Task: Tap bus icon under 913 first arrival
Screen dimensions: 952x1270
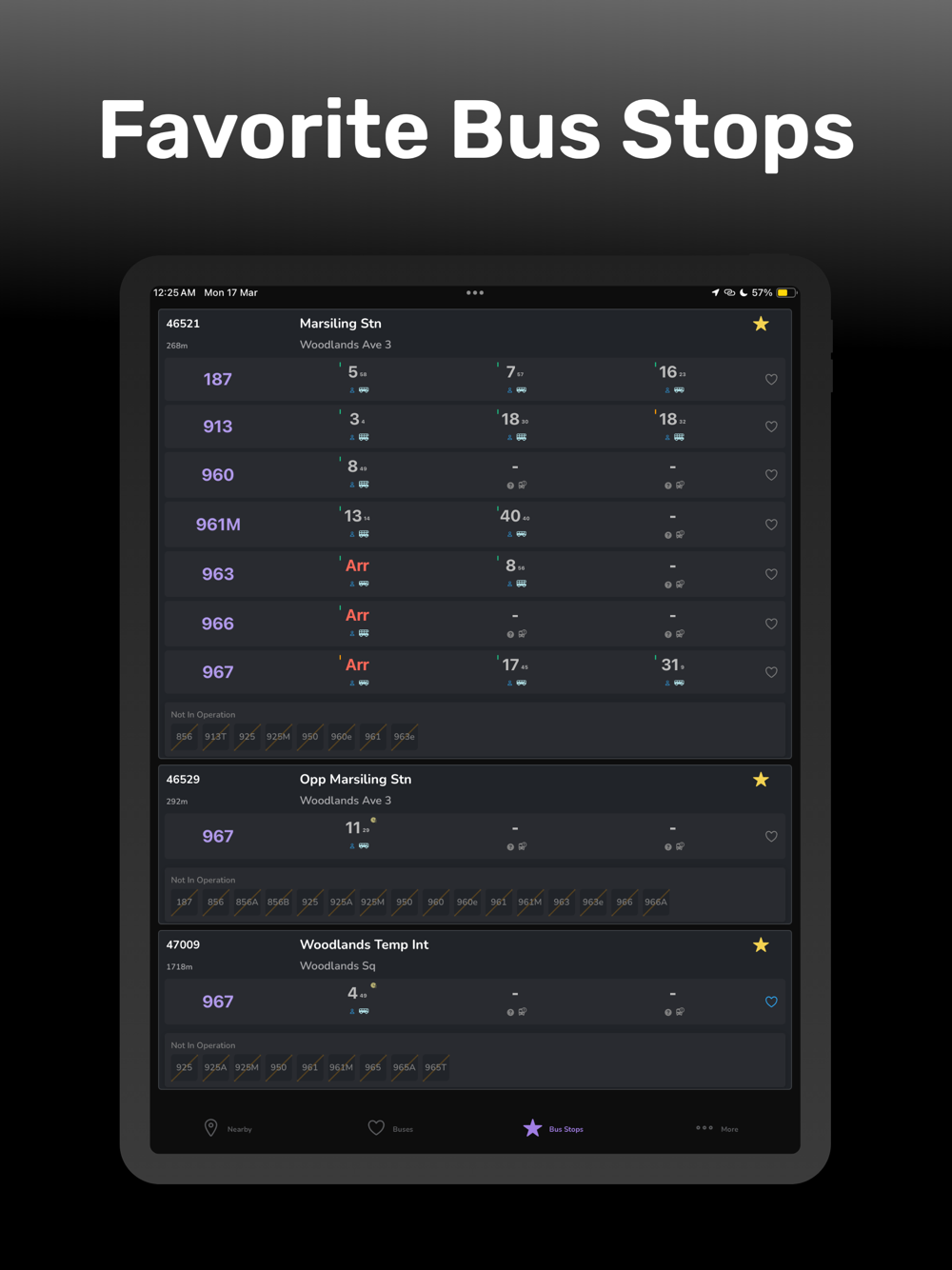Action: pyautogui.click(x=364, y=438)
